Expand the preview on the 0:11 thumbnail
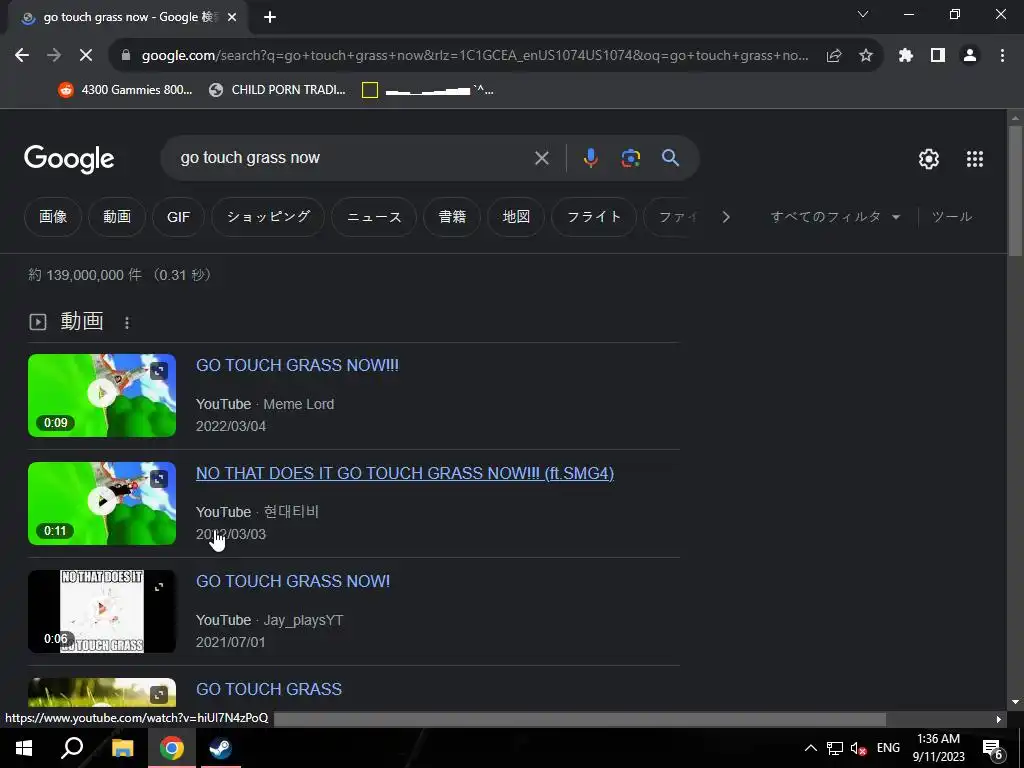The image size is (1024, 768). [159, 479]
